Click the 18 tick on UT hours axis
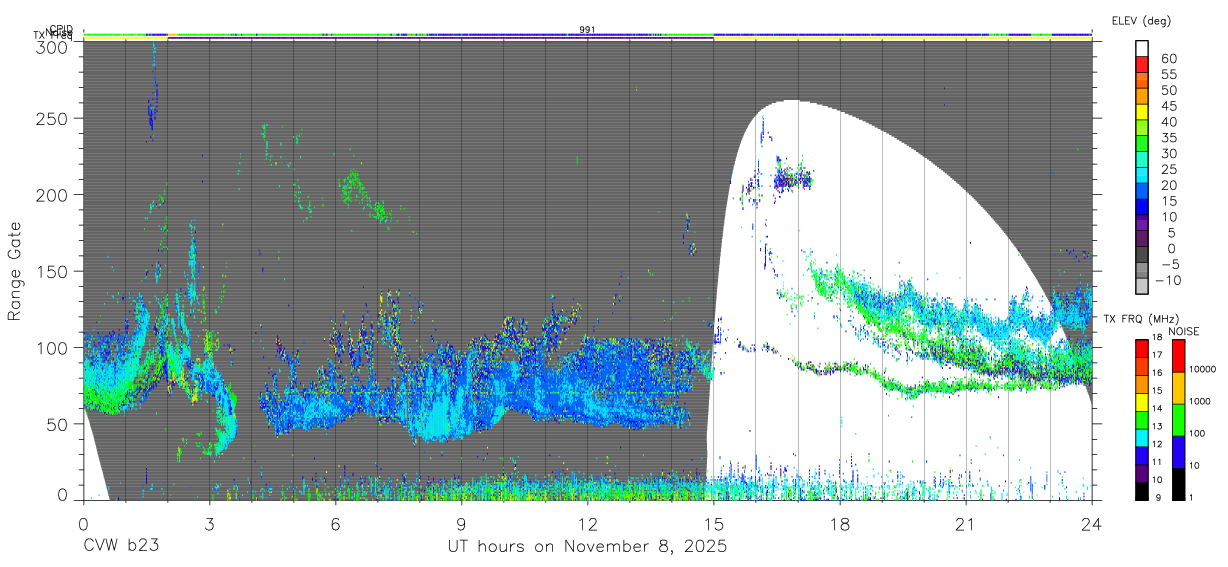1228x567 pixels. tap(840, 524)
